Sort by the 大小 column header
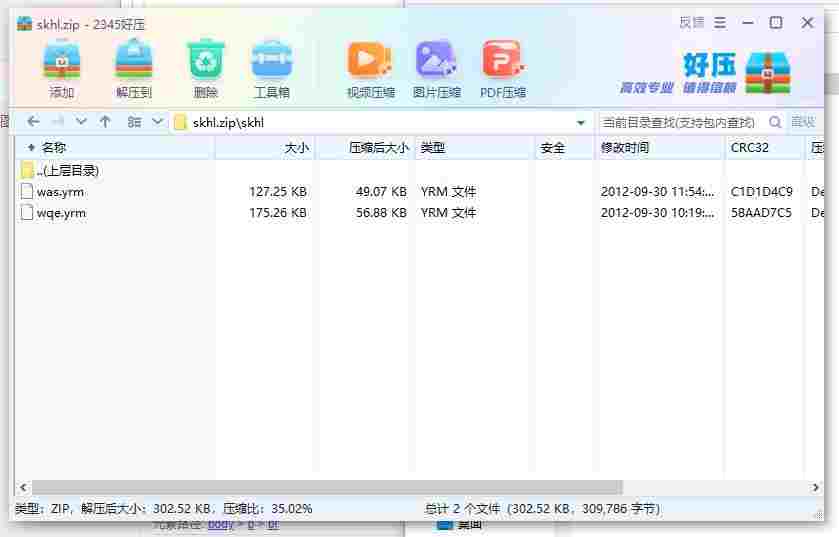The image size is (839, 537). pos(265,148)
